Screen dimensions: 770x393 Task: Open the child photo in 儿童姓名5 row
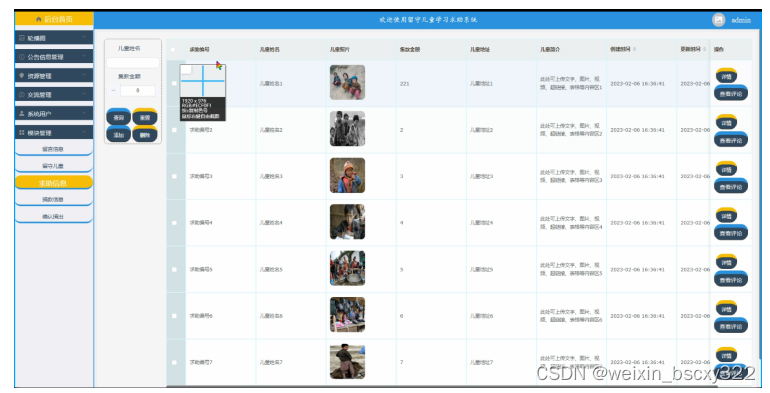(x=347, y=268)
